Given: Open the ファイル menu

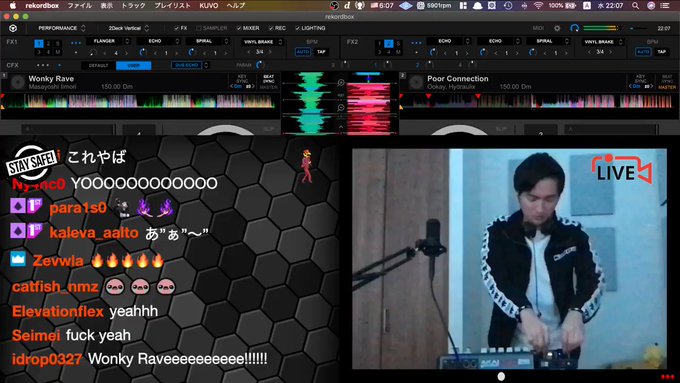Looking at the screenshot, I should pyautogui.click(x=79, y=6).
